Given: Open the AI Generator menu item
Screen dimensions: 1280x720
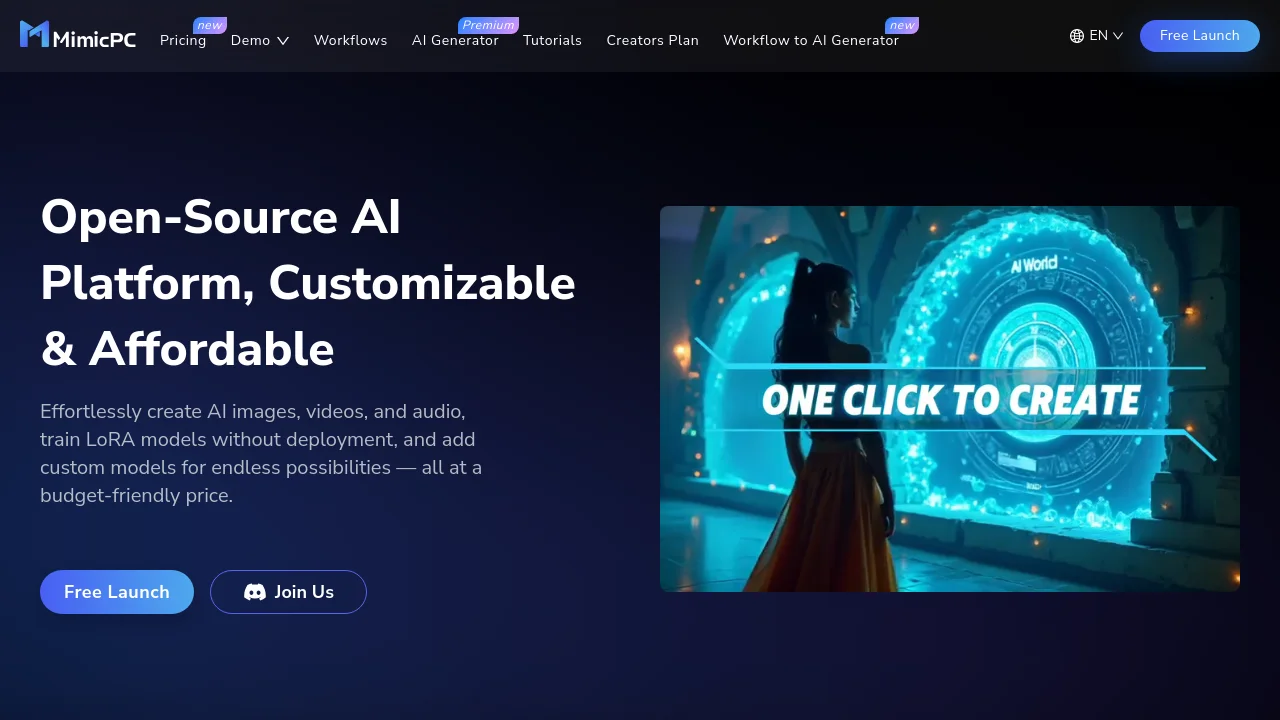Looking at the screenshot, I should (455, 41).
